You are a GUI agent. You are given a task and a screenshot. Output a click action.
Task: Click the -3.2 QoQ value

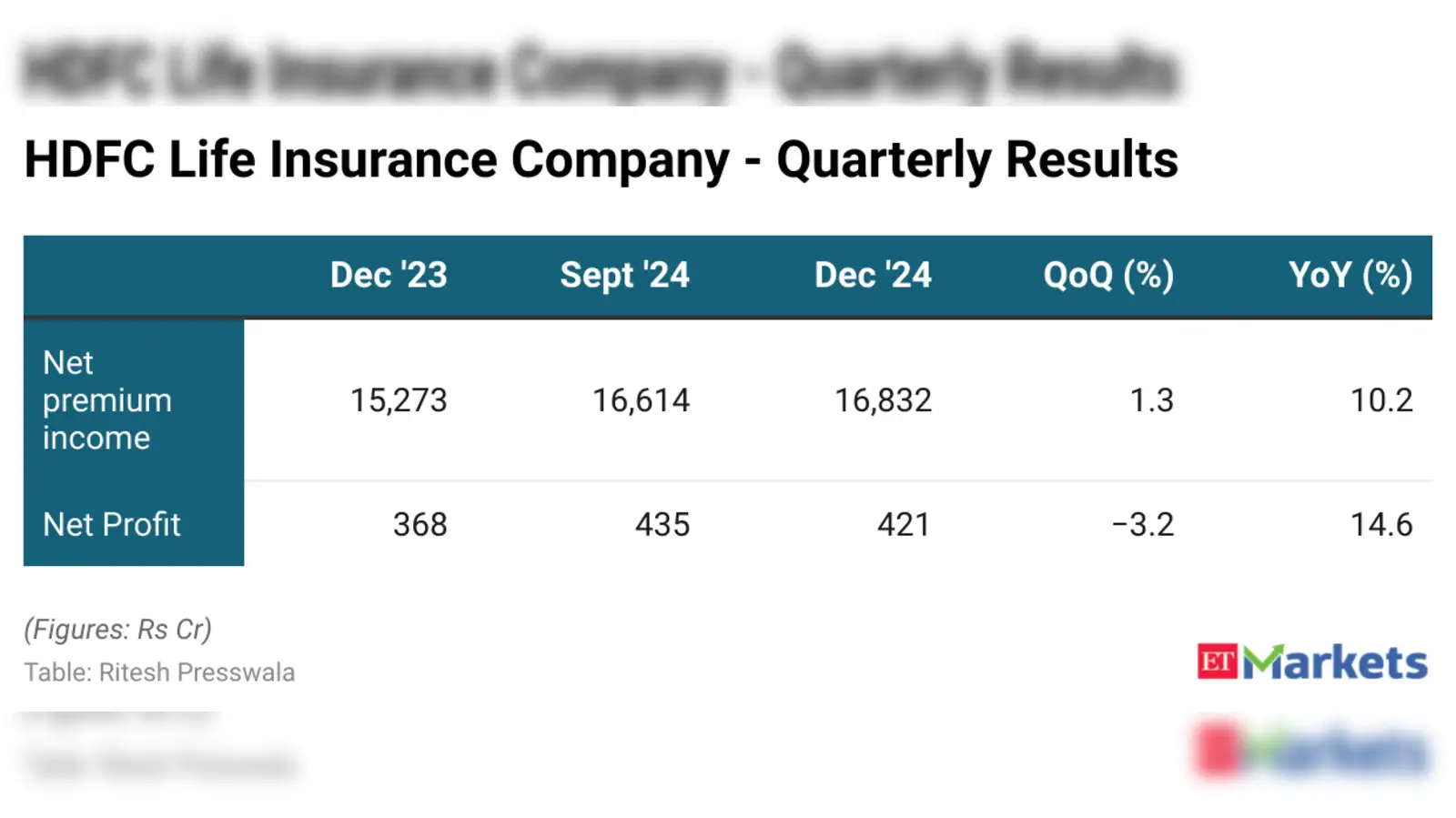[1143, 524]
